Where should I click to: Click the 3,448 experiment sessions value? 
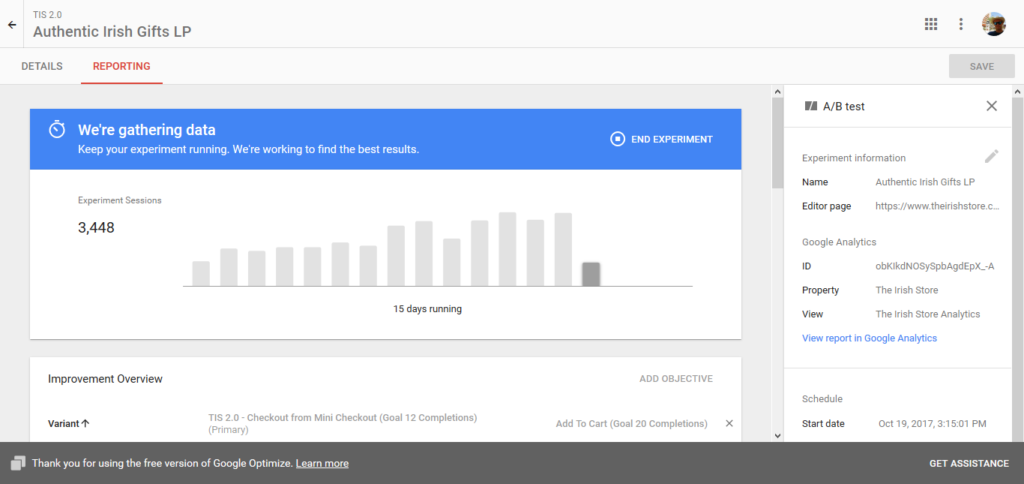(x=96, y=228)
